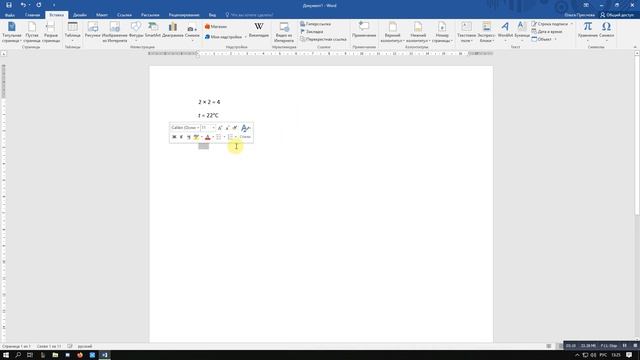Pick the red font color in mini toolbar
The width and height of the screenshot is (640, 360).
[x=207, y=137]
